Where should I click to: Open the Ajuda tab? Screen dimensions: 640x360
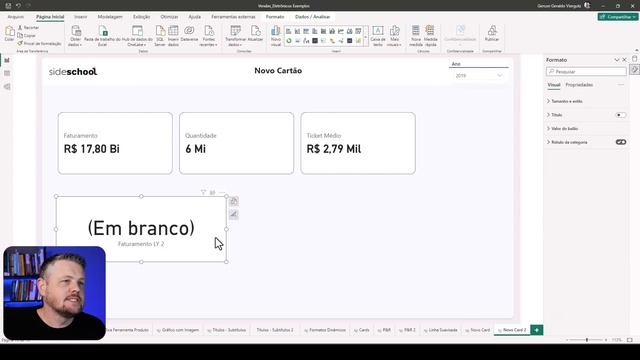point(194,17)
